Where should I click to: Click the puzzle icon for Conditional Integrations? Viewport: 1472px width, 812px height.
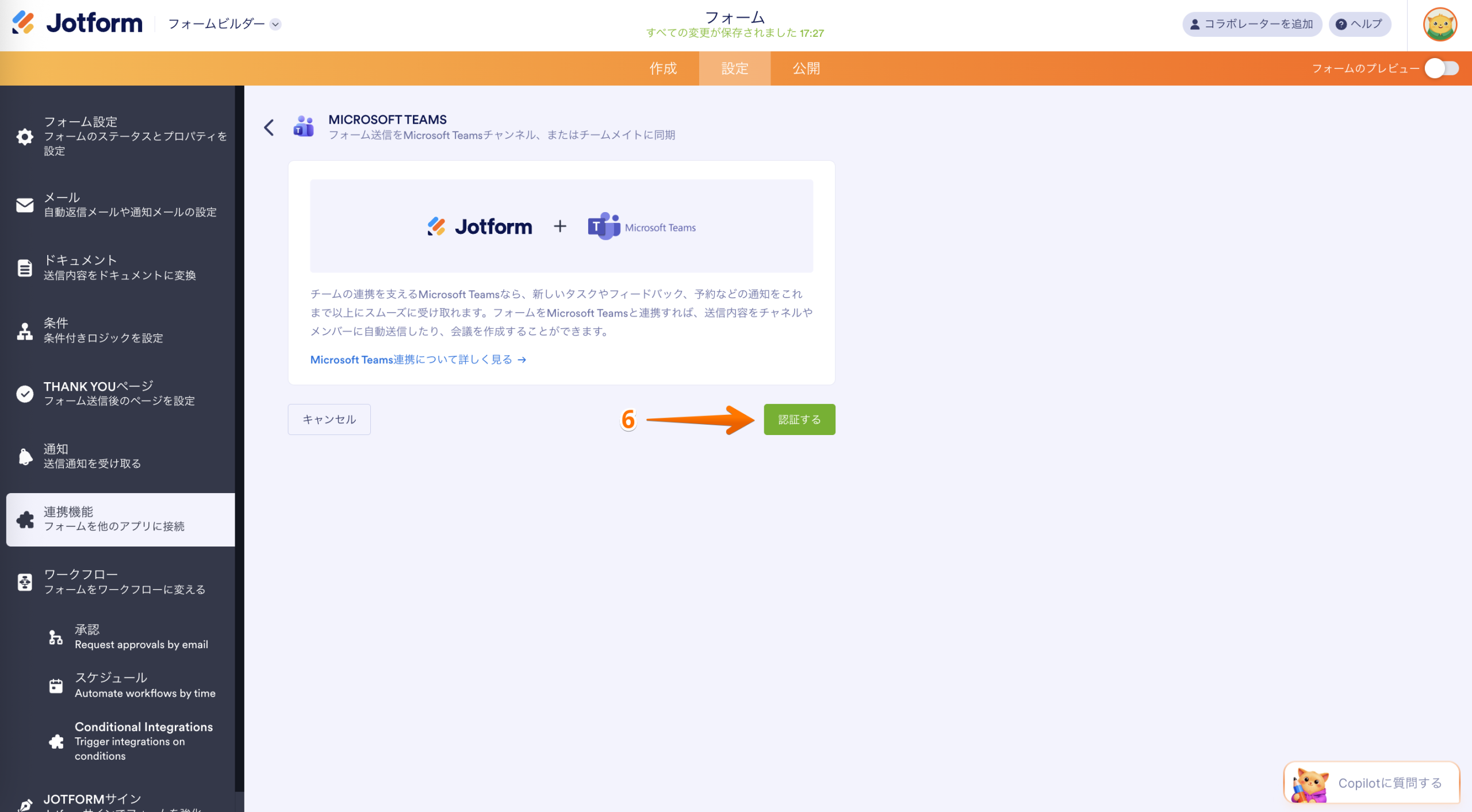point(56,741)
